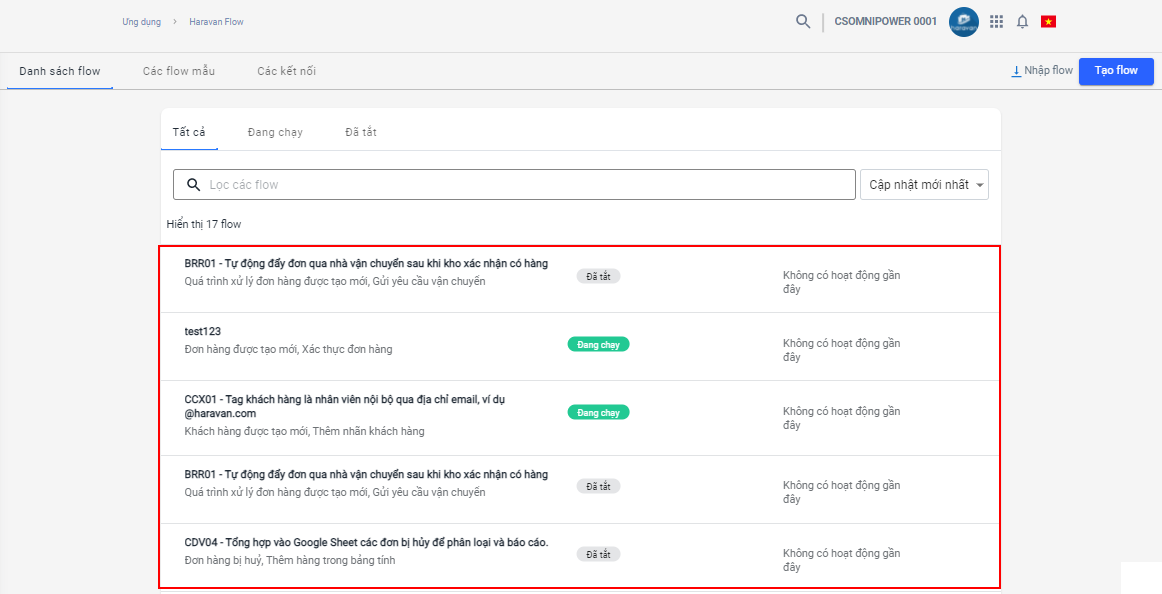Click the Đang chạy badge on test123
Viewport: 1162px width, 594px height.
pyautogui.click(x=598, y=344)
